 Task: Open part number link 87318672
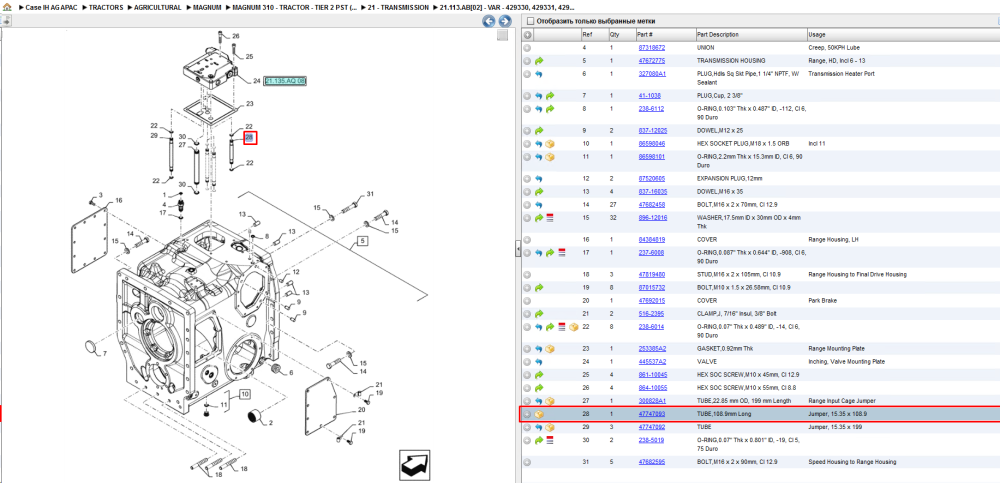pos(652,48)
